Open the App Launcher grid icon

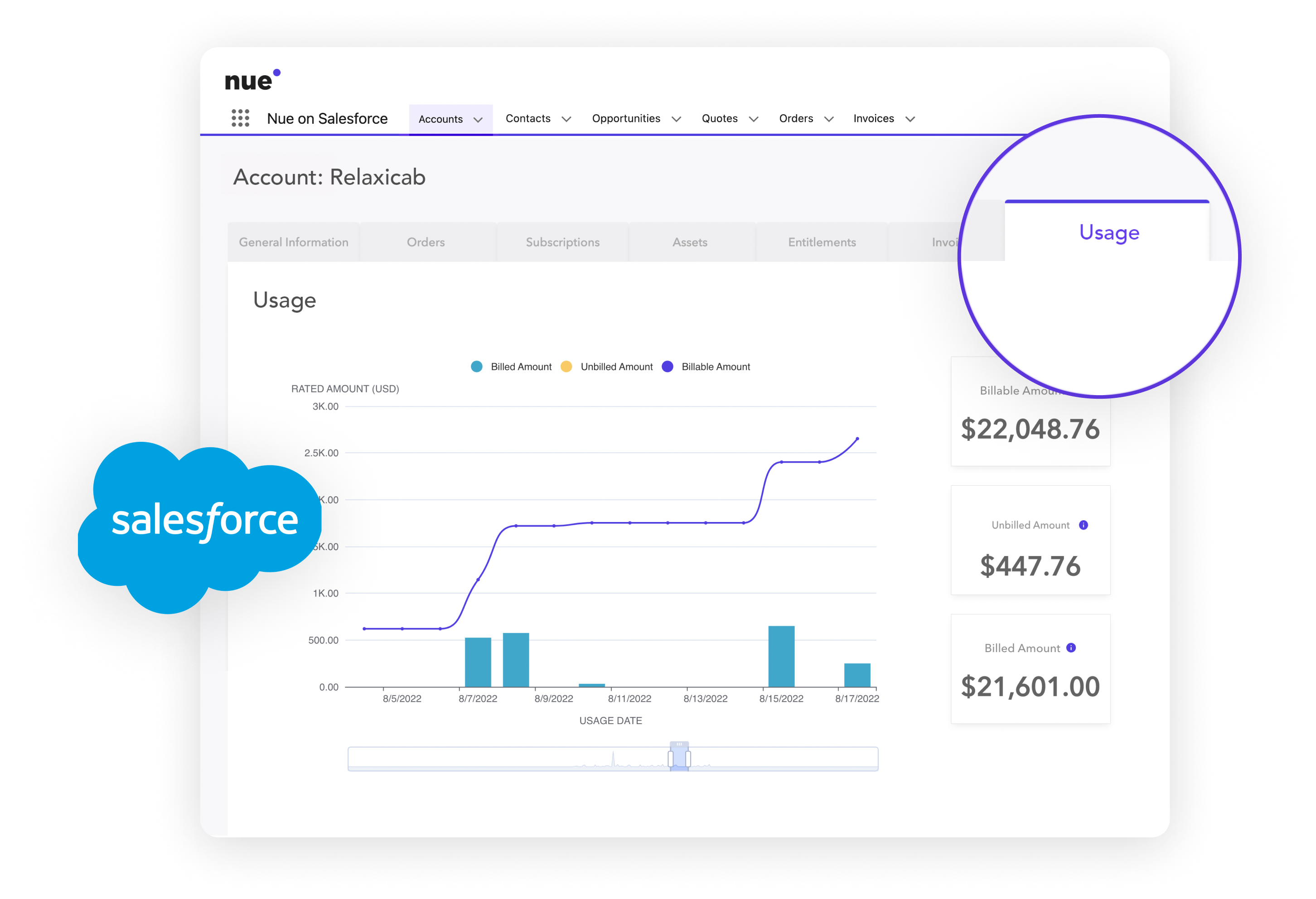pos(240,118)
